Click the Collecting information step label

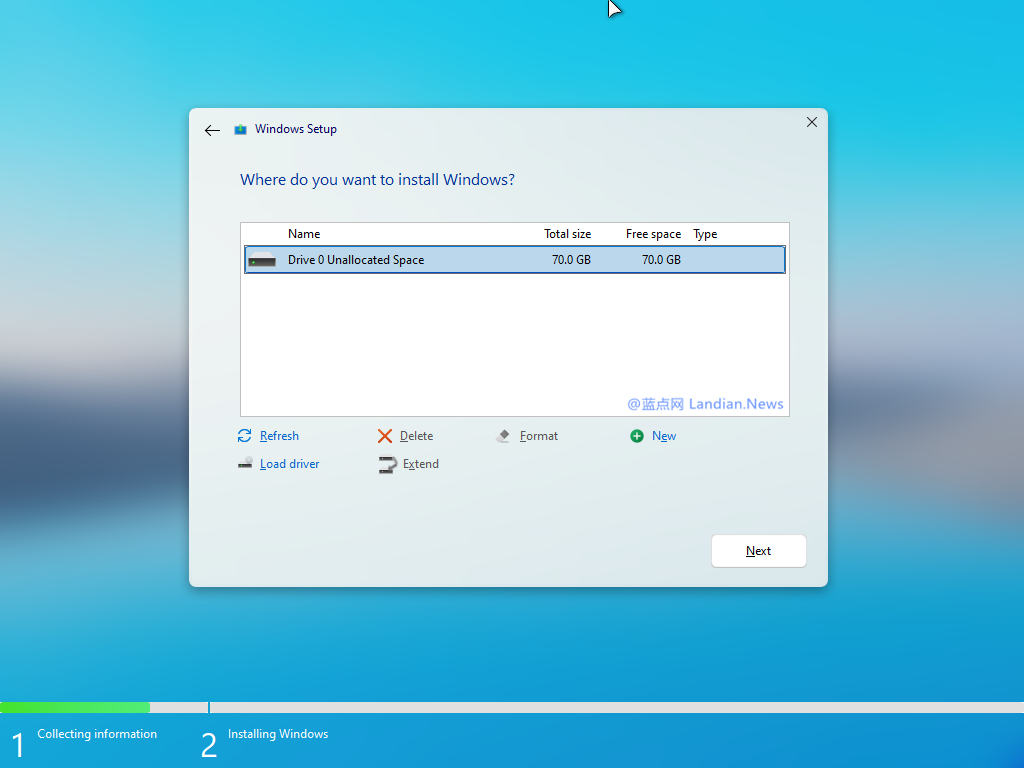tap(97, 733)
